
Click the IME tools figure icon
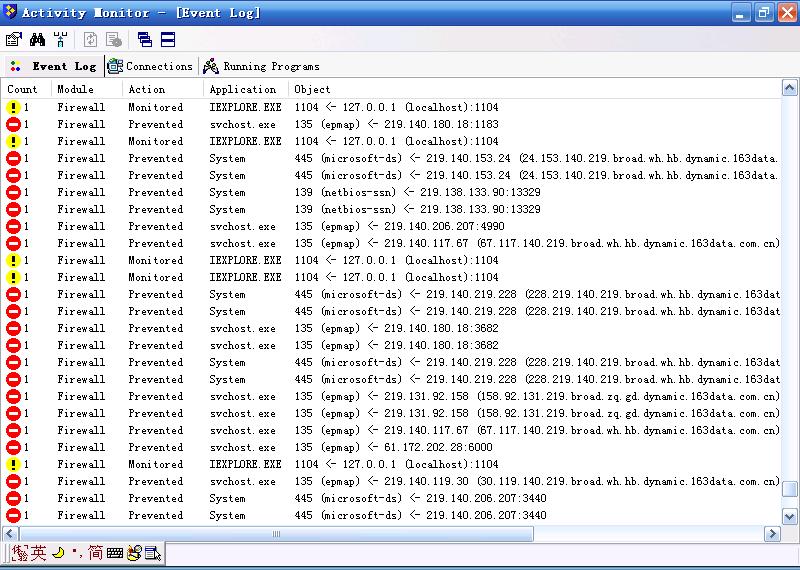tap(134, 553)
